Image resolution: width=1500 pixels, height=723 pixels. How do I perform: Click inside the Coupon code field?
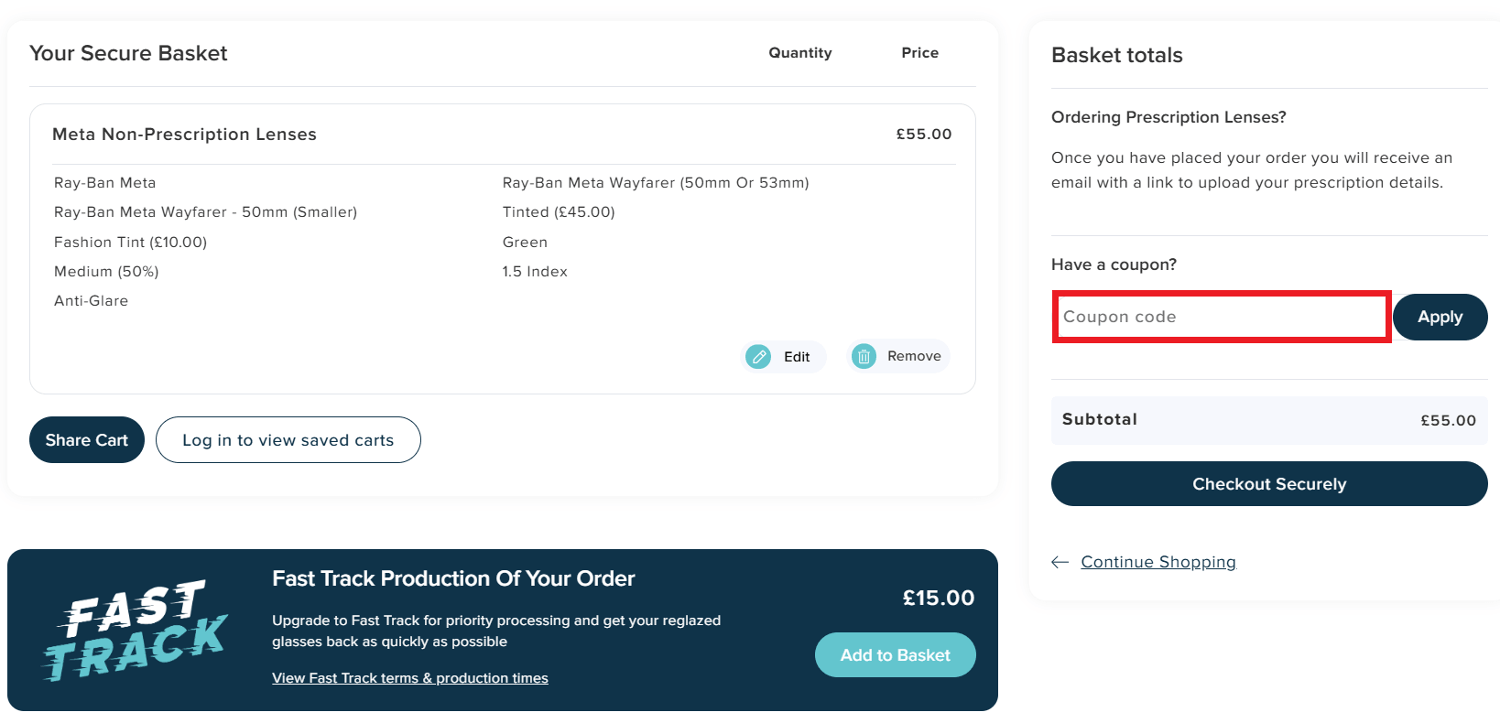[1220, 316]
